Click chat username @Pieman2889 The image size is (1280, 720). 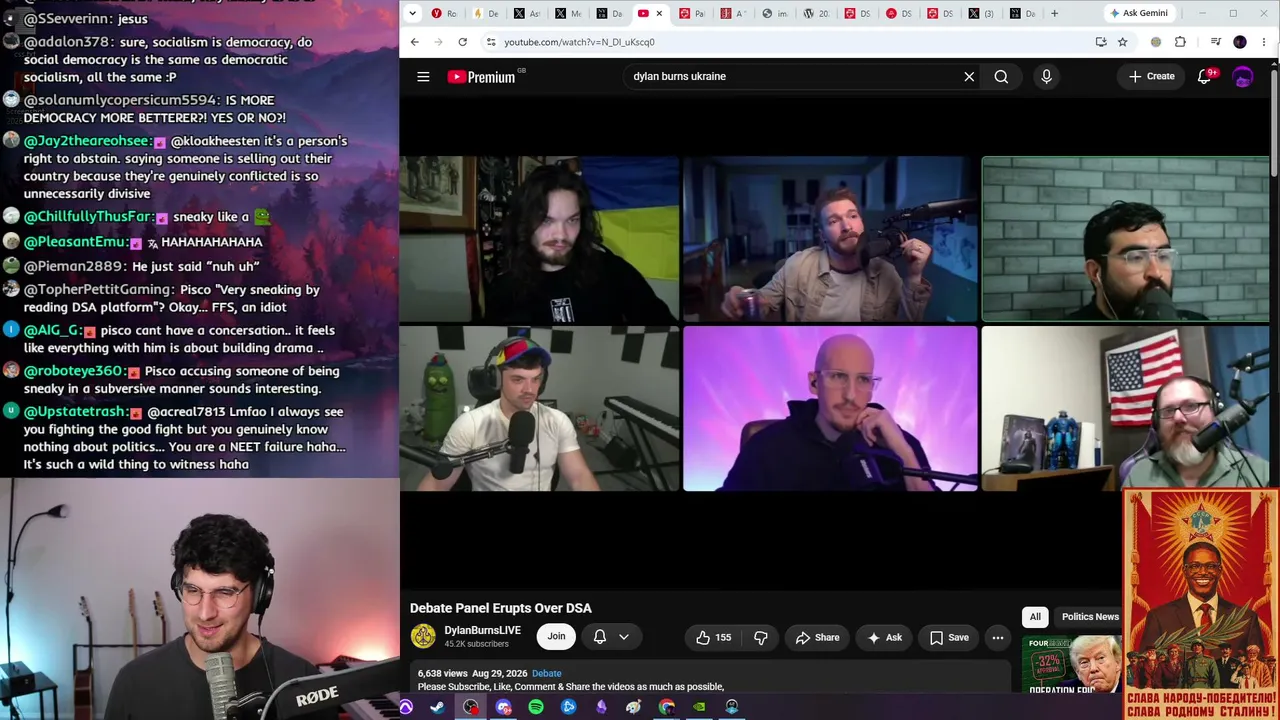76,266
